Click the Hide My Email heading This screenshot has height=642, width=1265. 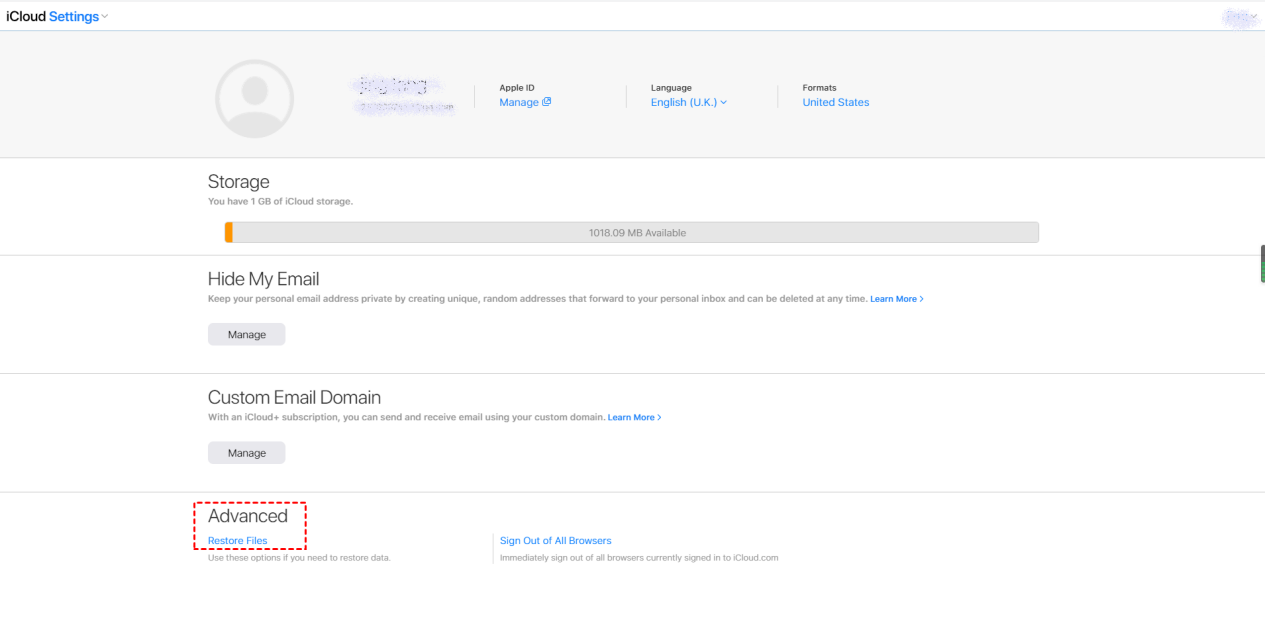[x=264, y=279]
